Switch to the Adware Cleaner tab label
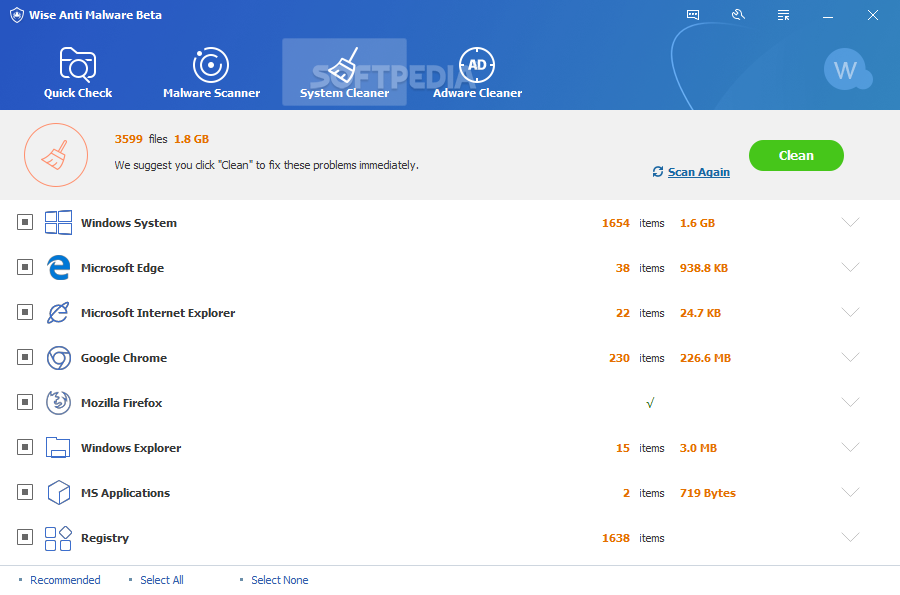This screenshot has height=595, width=900. tap(478, 93)
